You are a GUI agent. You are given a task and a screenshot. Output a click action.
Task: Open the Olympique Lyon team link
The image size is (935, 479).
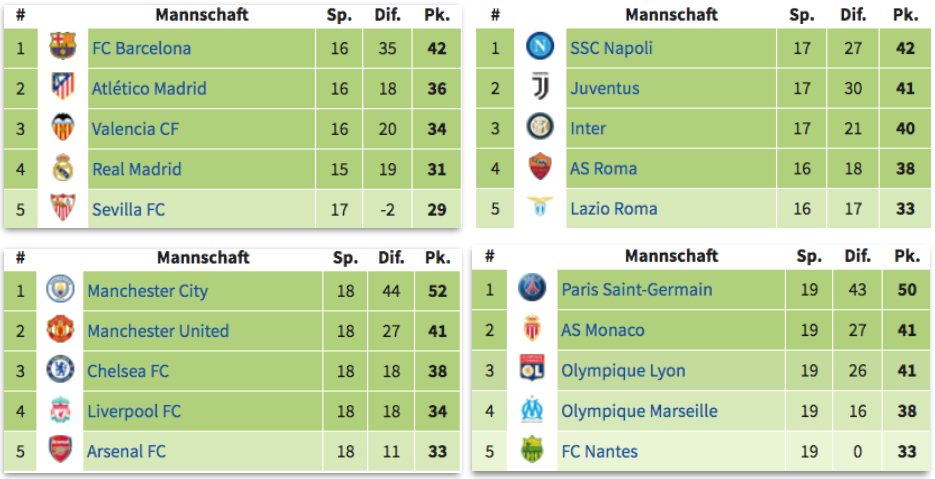[623, 371]
